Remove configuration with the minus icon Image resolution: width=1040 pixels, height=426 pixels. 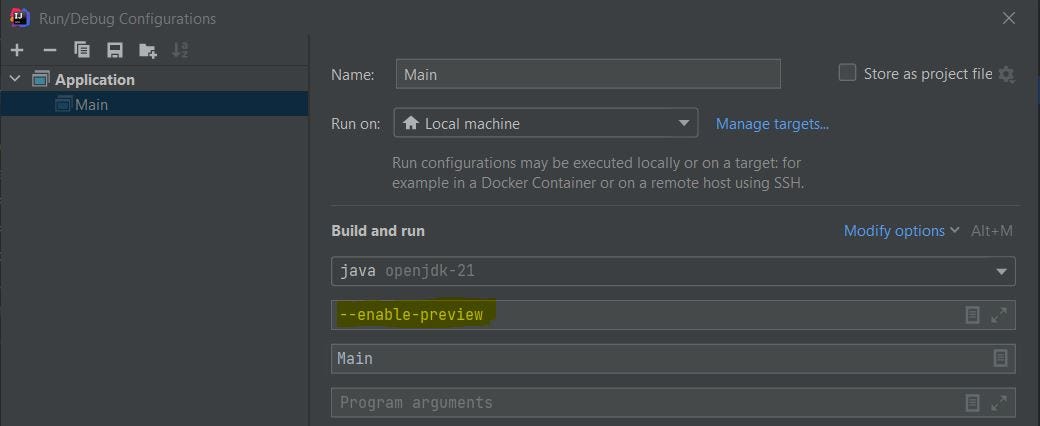[x=50, y=50]
